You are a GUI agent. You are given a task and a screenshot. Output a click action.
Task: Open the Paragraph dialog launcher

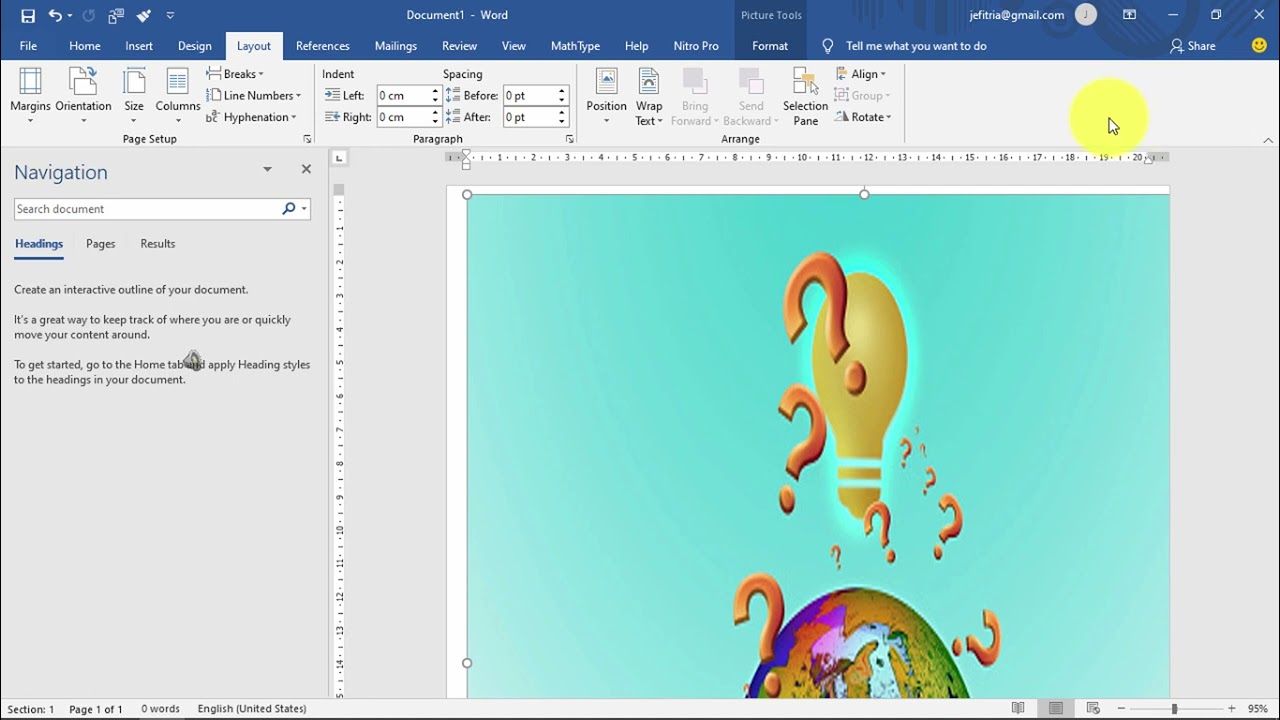tap(569, 139)
